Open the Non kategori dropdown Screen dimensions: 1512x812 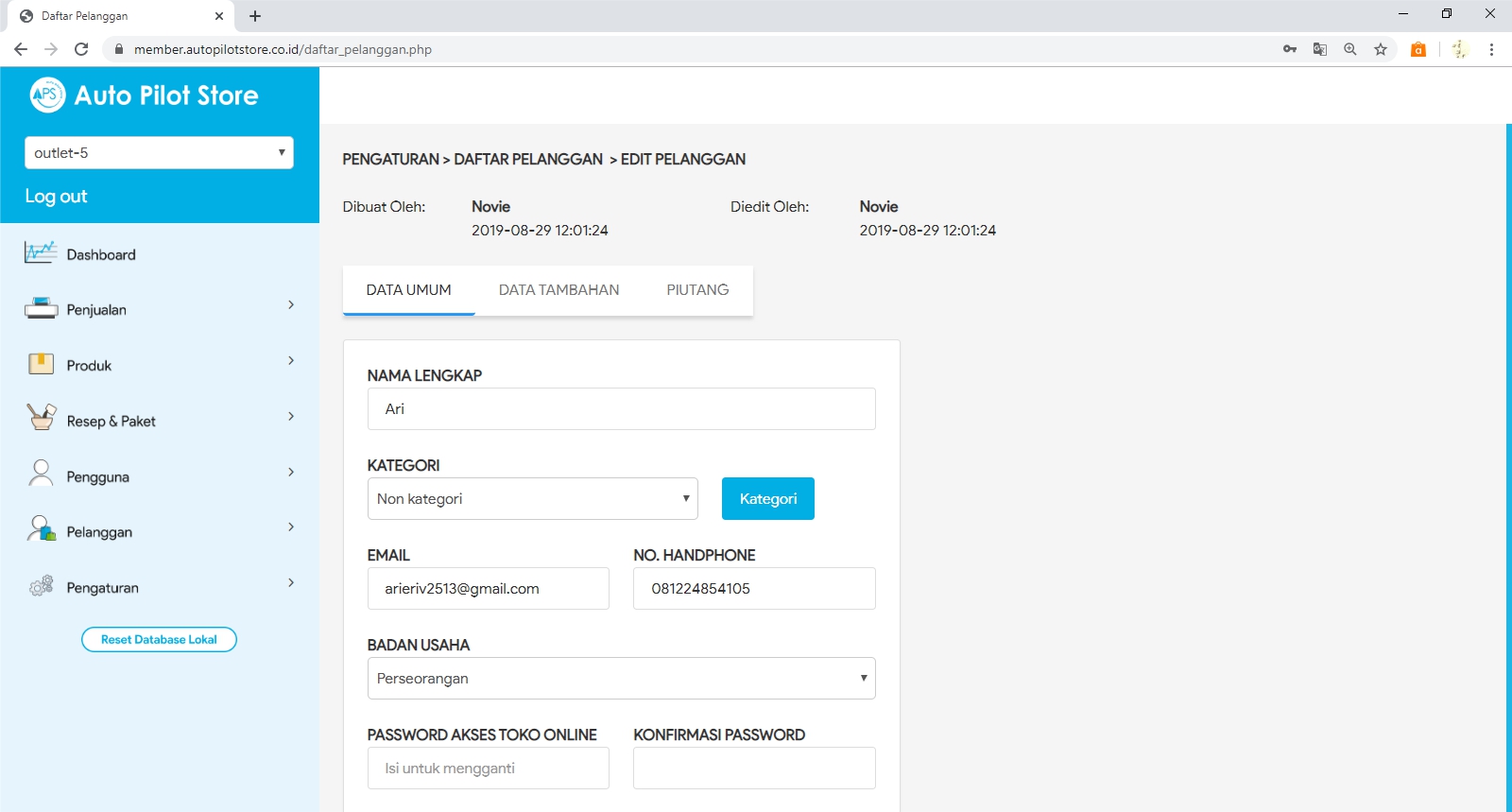click(532, 499)
